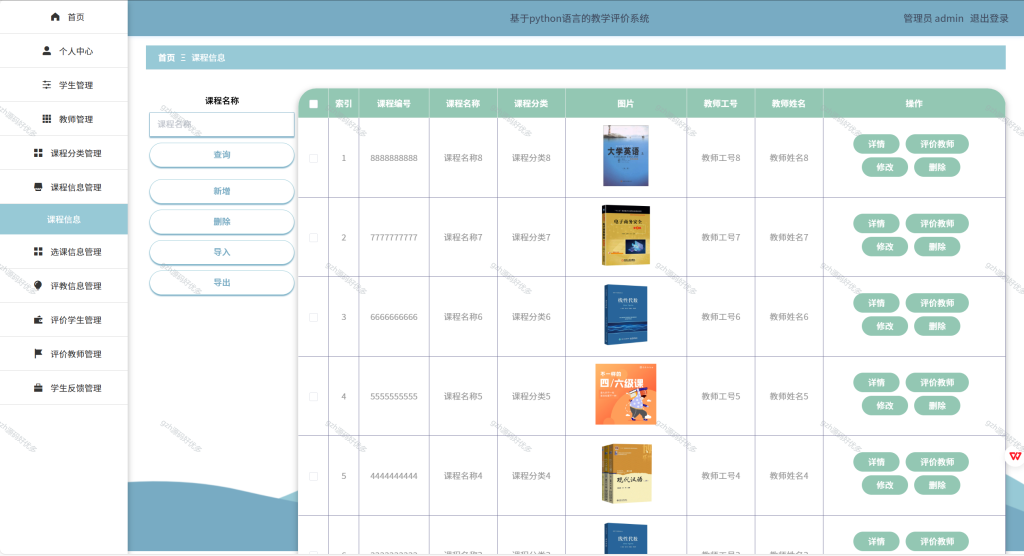Image resolution: width=1024 pixels, height=556 pixels.
Task: Check the checkbox for row 1
Action: pos(313,158)
